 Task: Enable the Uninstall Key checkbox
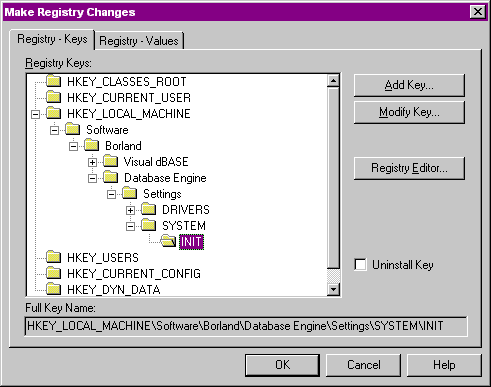click(x=360, y=265)
